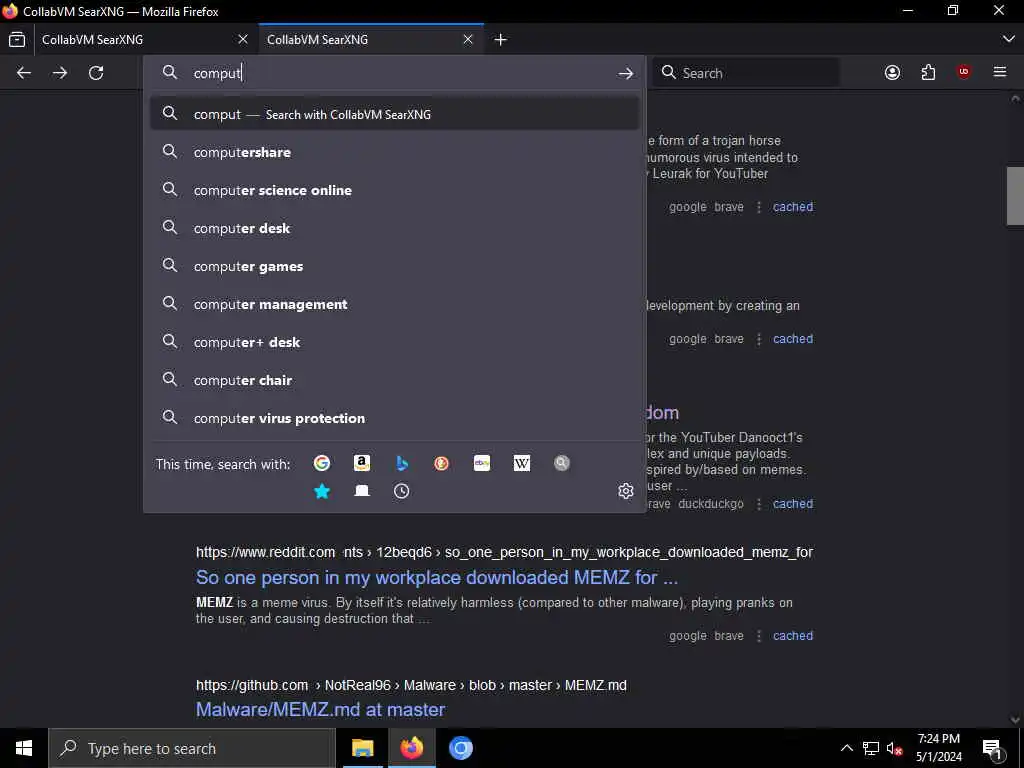Open the network status tray icon

click(x=871, y=748)
